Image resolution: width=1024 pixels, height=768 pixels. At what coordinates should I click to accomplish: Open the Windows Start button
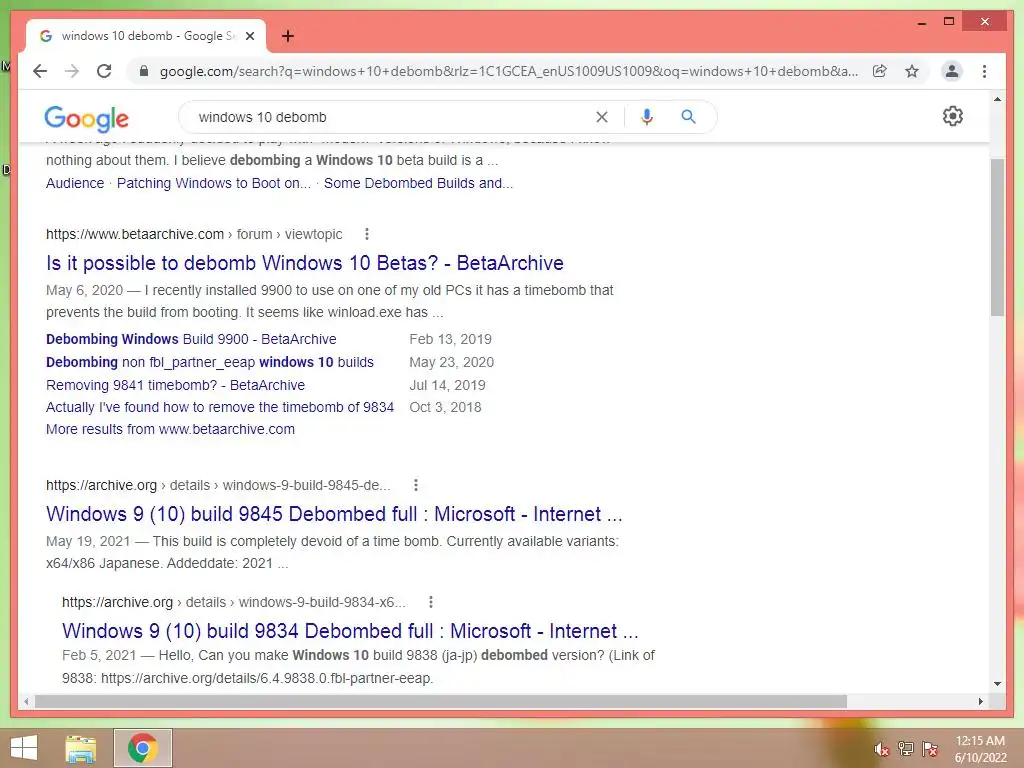[x=24, y=748]
